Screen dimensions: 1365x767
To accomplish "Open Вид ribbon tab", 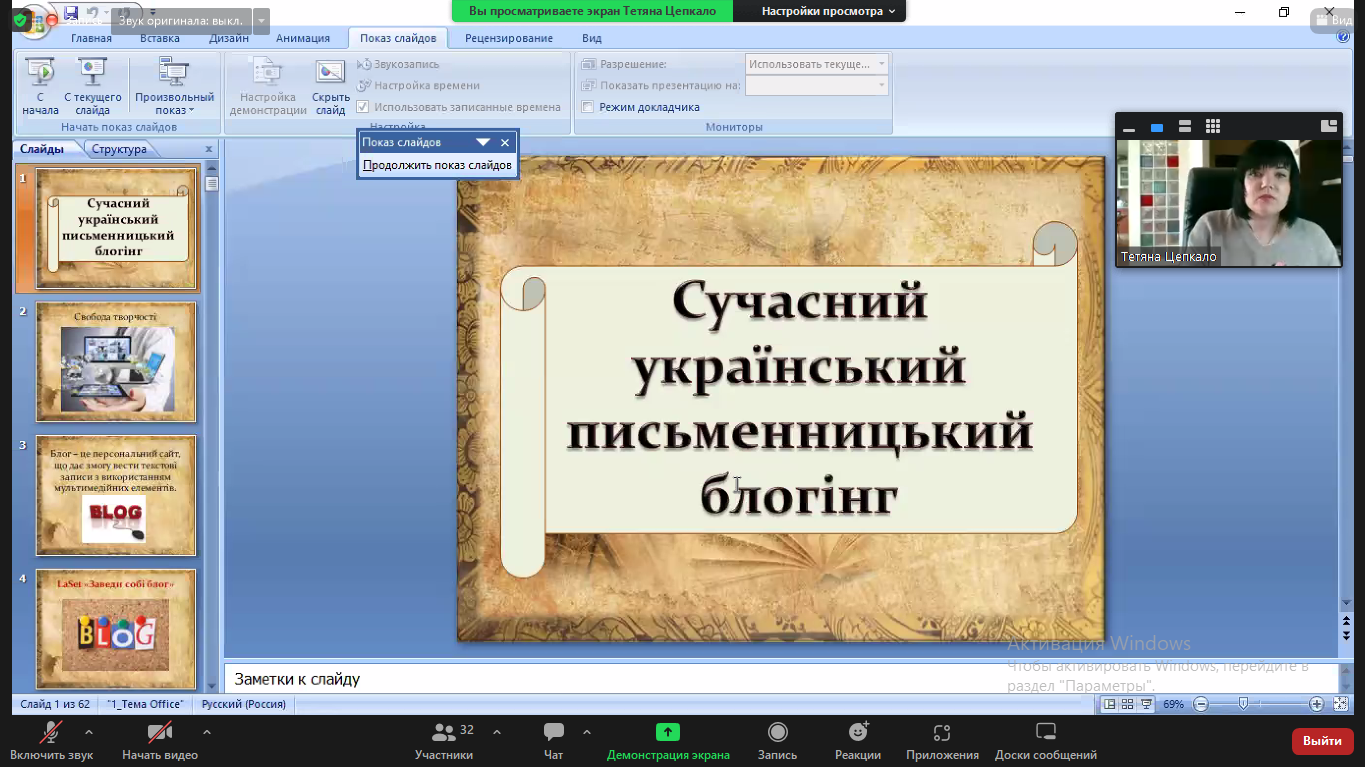I will click(592, 38).
